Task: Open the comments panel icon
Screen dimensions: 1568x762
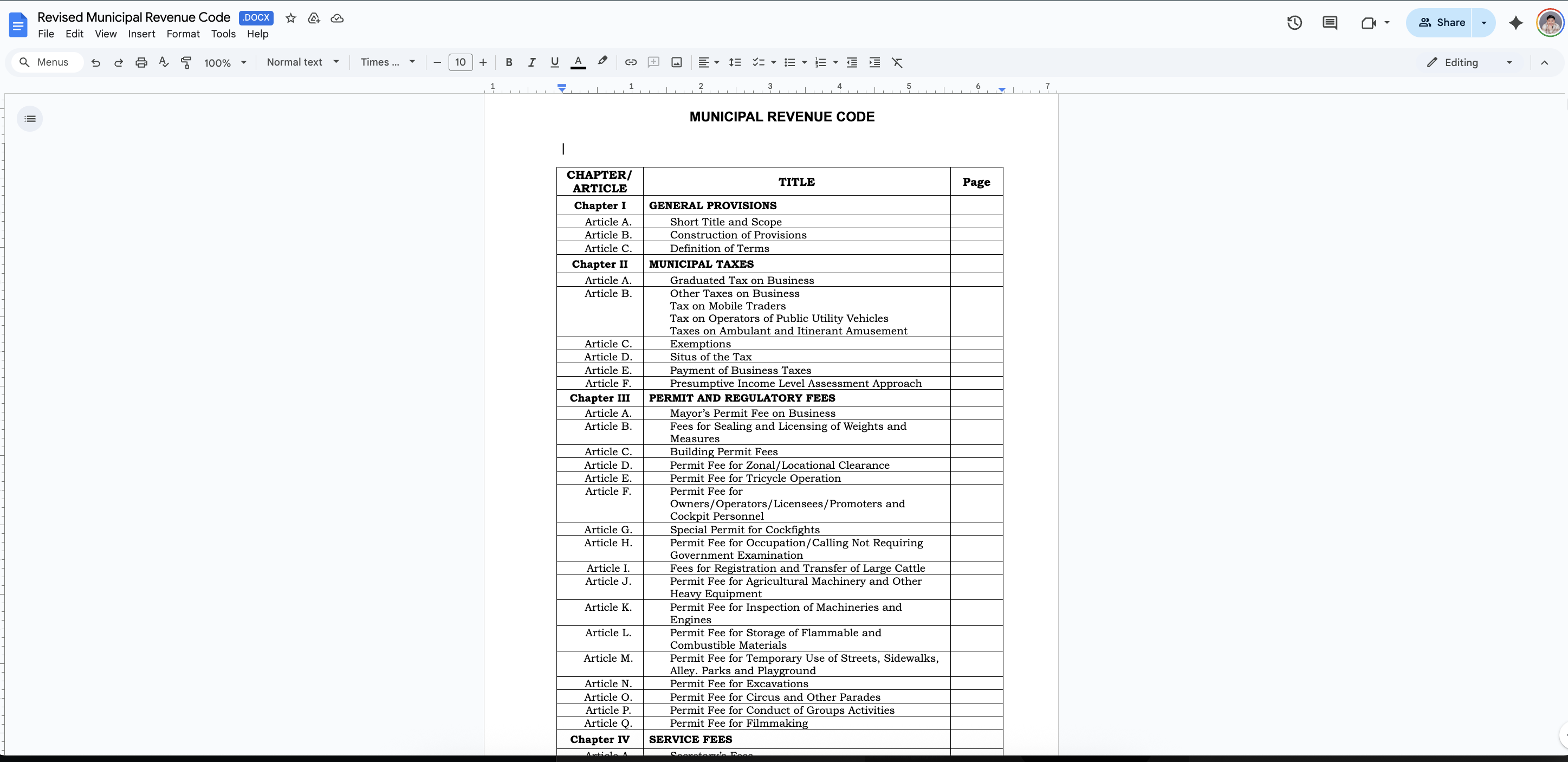Action: (1330, 23)
